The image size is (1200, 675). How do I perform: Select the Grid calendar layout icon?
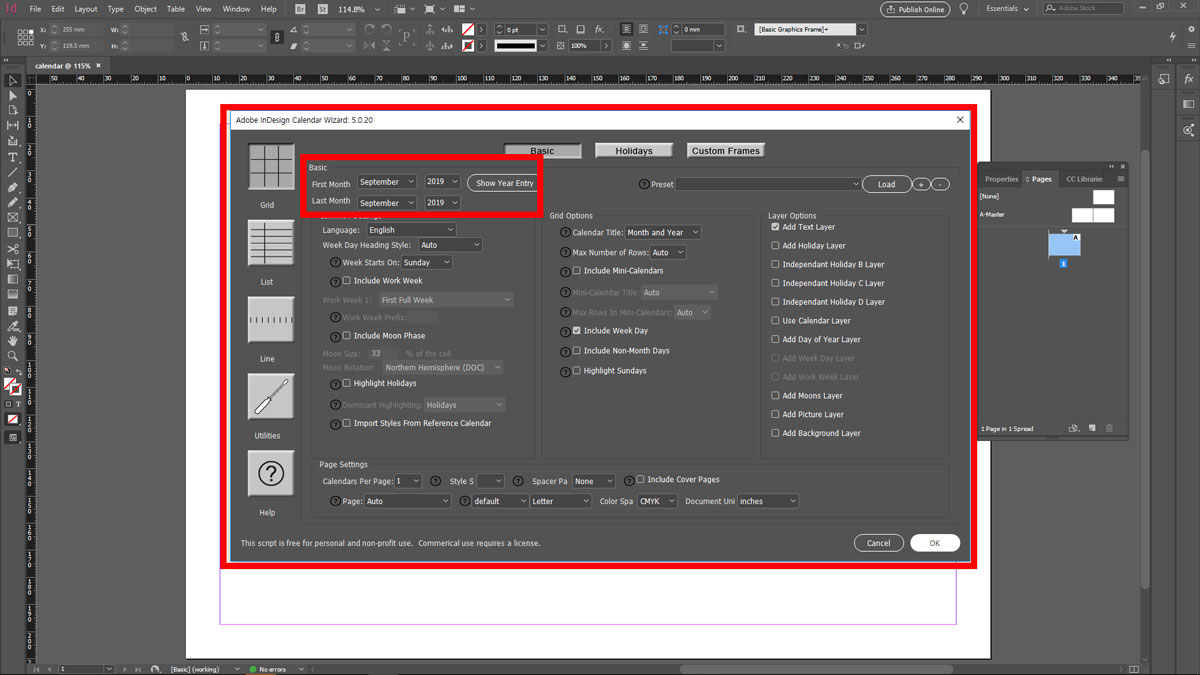tap(271, 167)
